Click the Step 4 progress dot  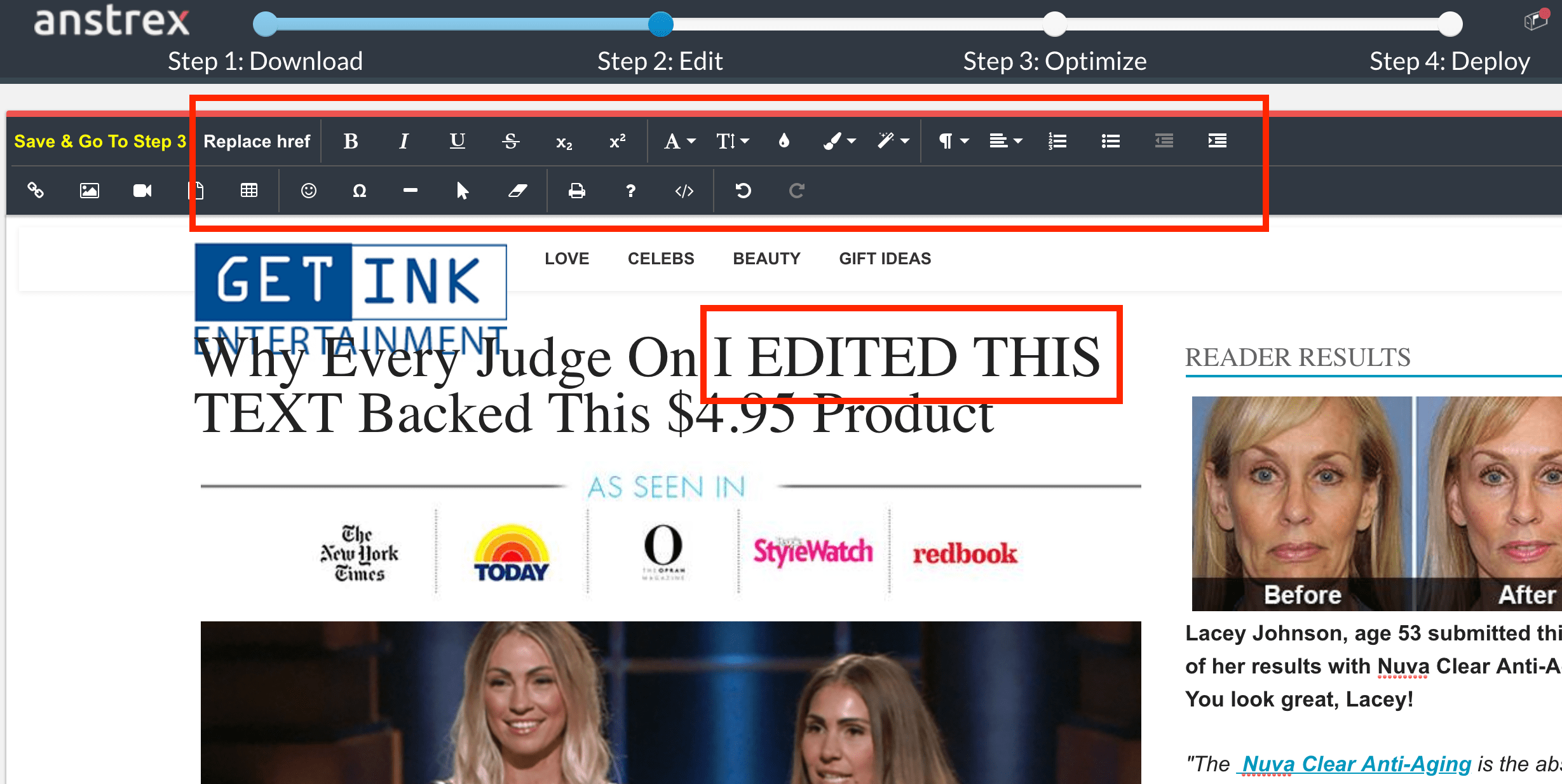click(x=1450, y=24)
